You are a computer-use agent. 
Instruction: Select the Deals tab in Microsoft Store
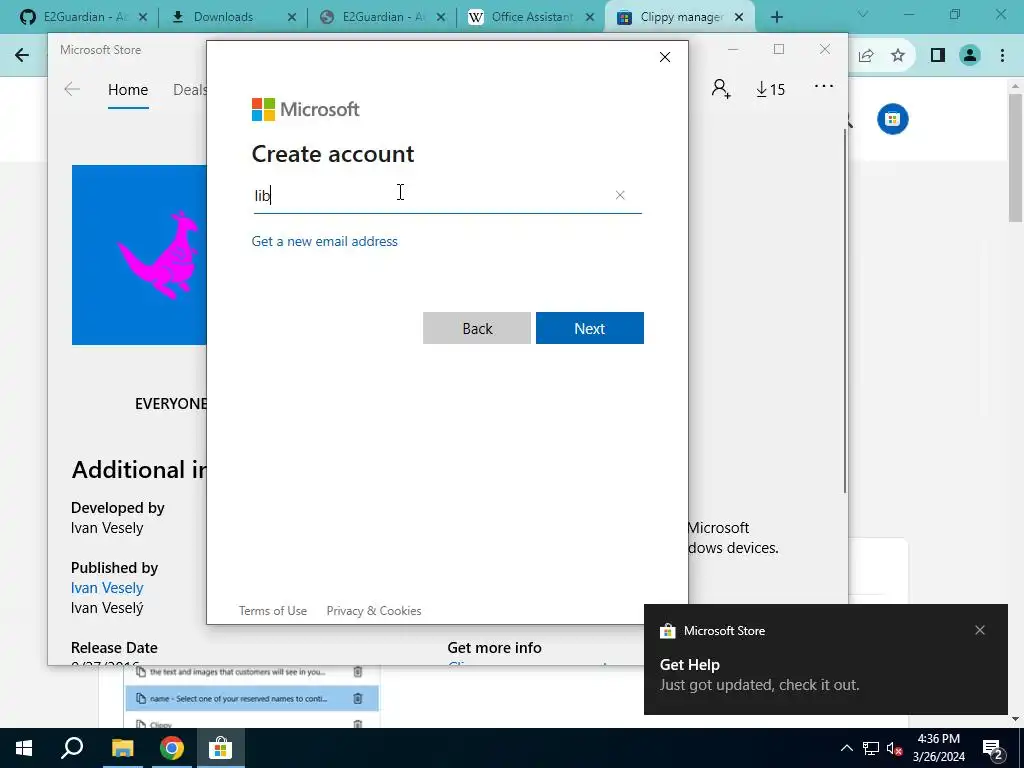click(189, 89)
